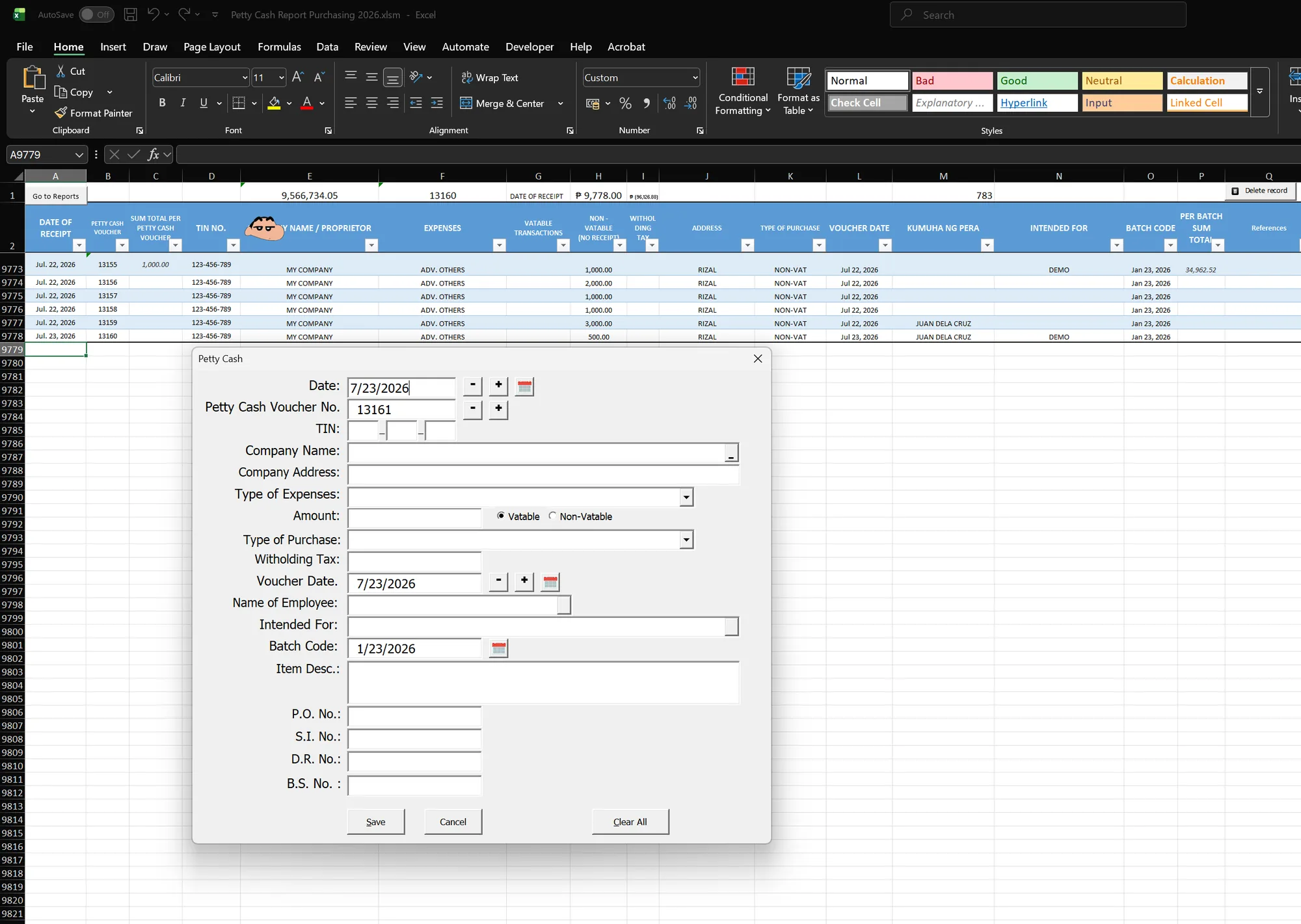The image size is (1301, 924).
Task: Click the Search box in title bar
Action: [1038, 14]
